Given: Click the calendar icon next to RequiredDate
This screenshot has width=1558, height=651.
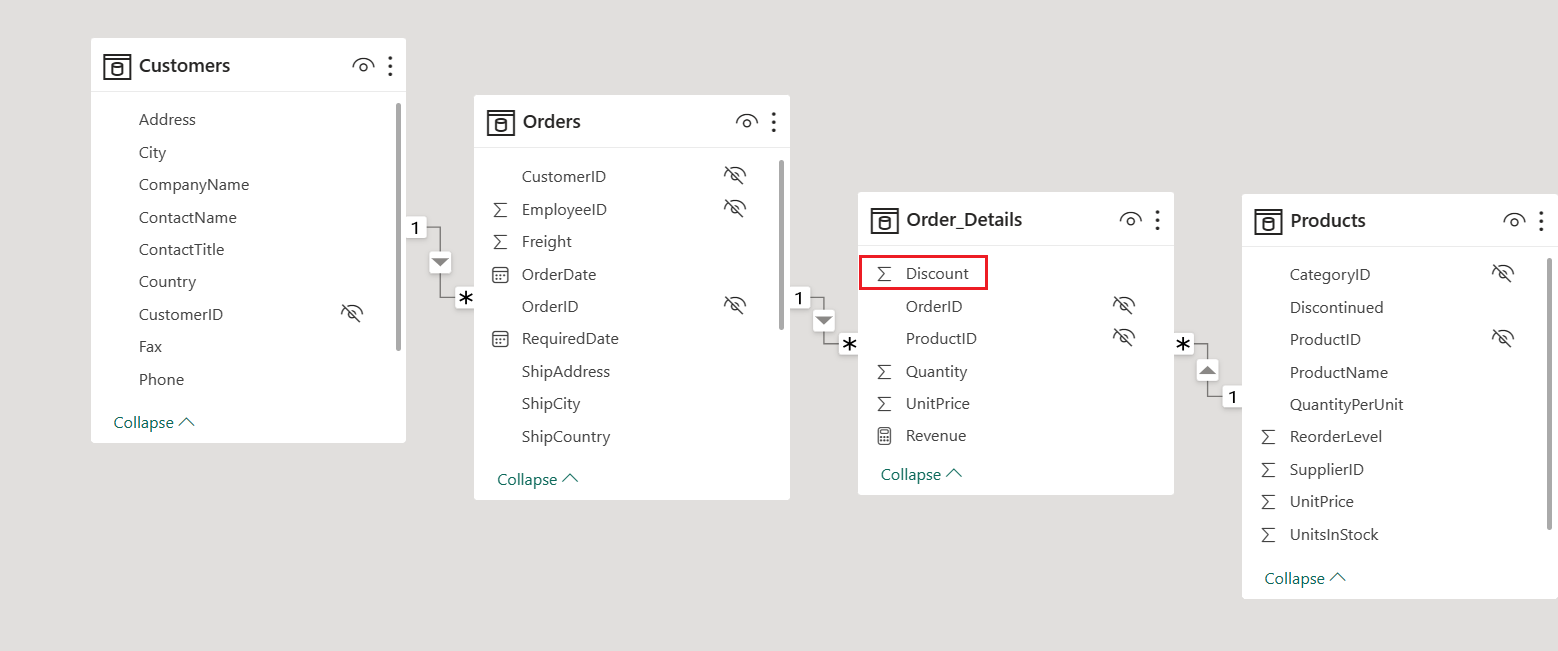Looking at the screenshot, I should (500, 338).
